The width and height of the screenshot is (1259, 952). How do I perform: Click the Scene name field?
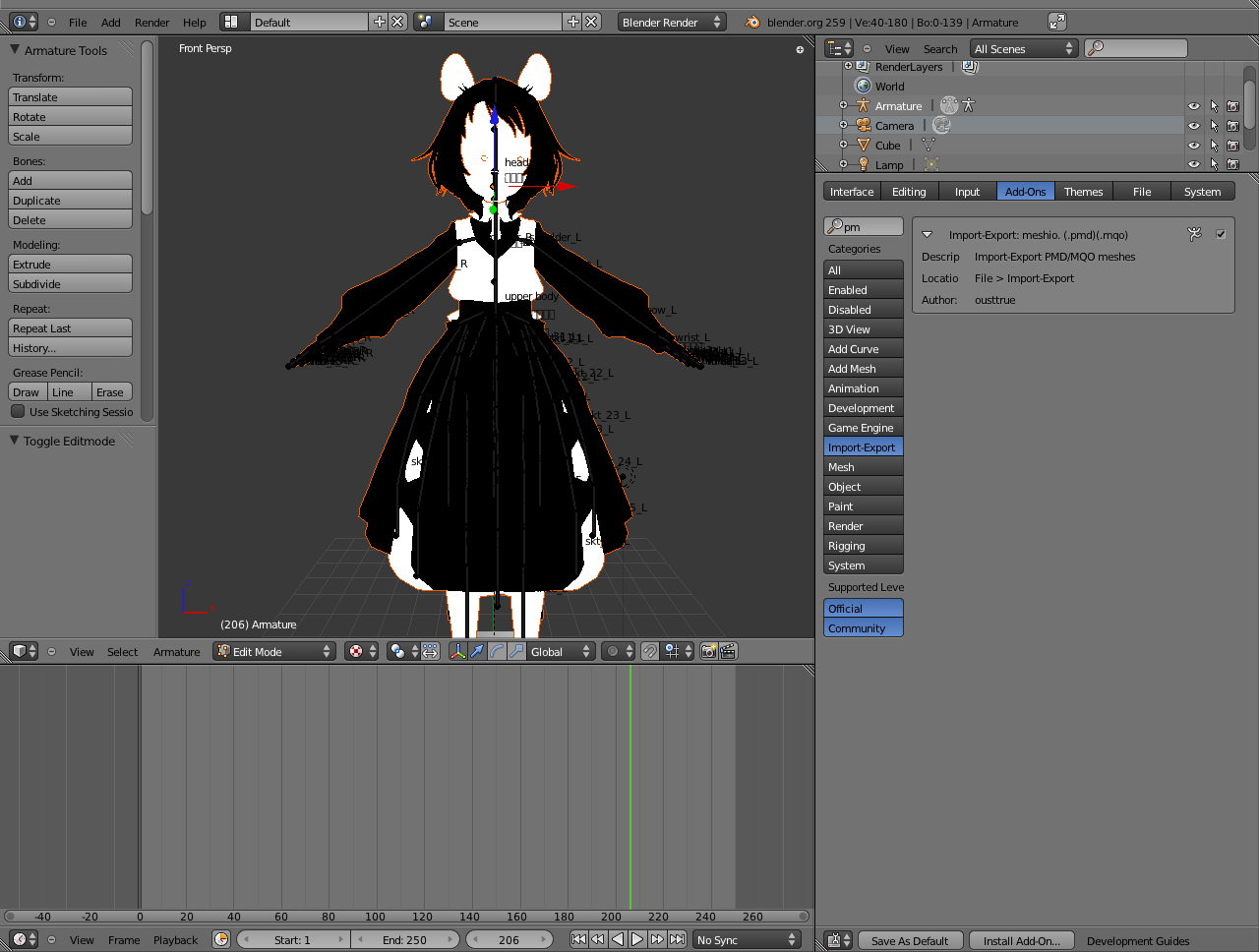pyautogui.click(x=504, y=22)
